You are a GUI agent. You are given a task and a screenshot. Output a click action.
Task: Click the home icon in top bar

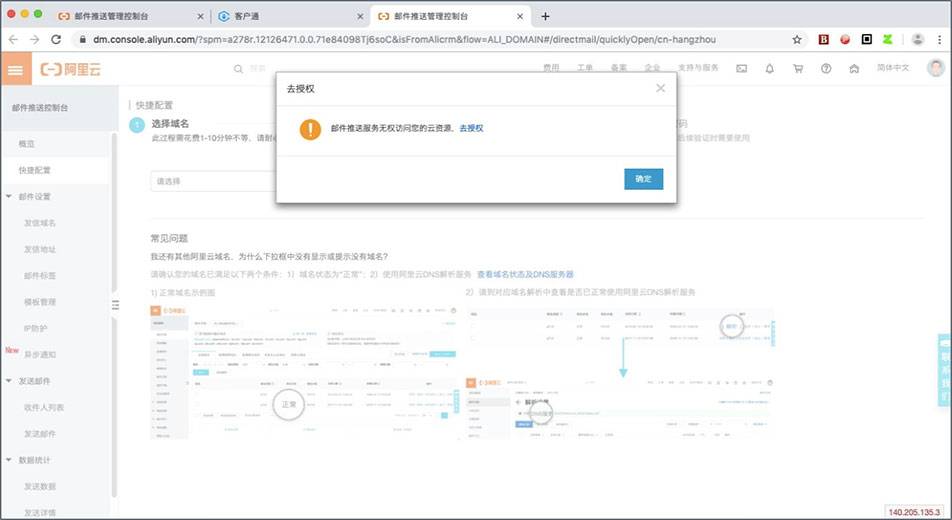click(x=853, y=69)
